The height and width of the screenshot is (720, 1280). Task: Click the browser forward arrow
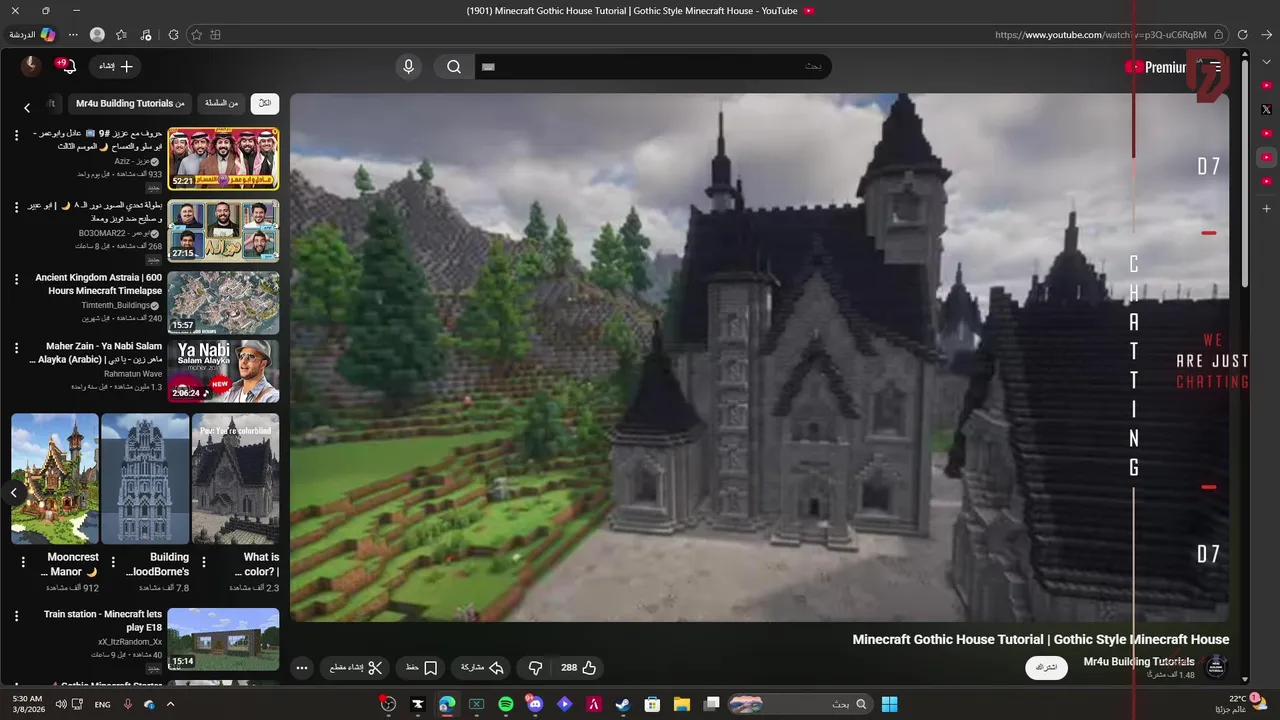(x=1266, y=35)
